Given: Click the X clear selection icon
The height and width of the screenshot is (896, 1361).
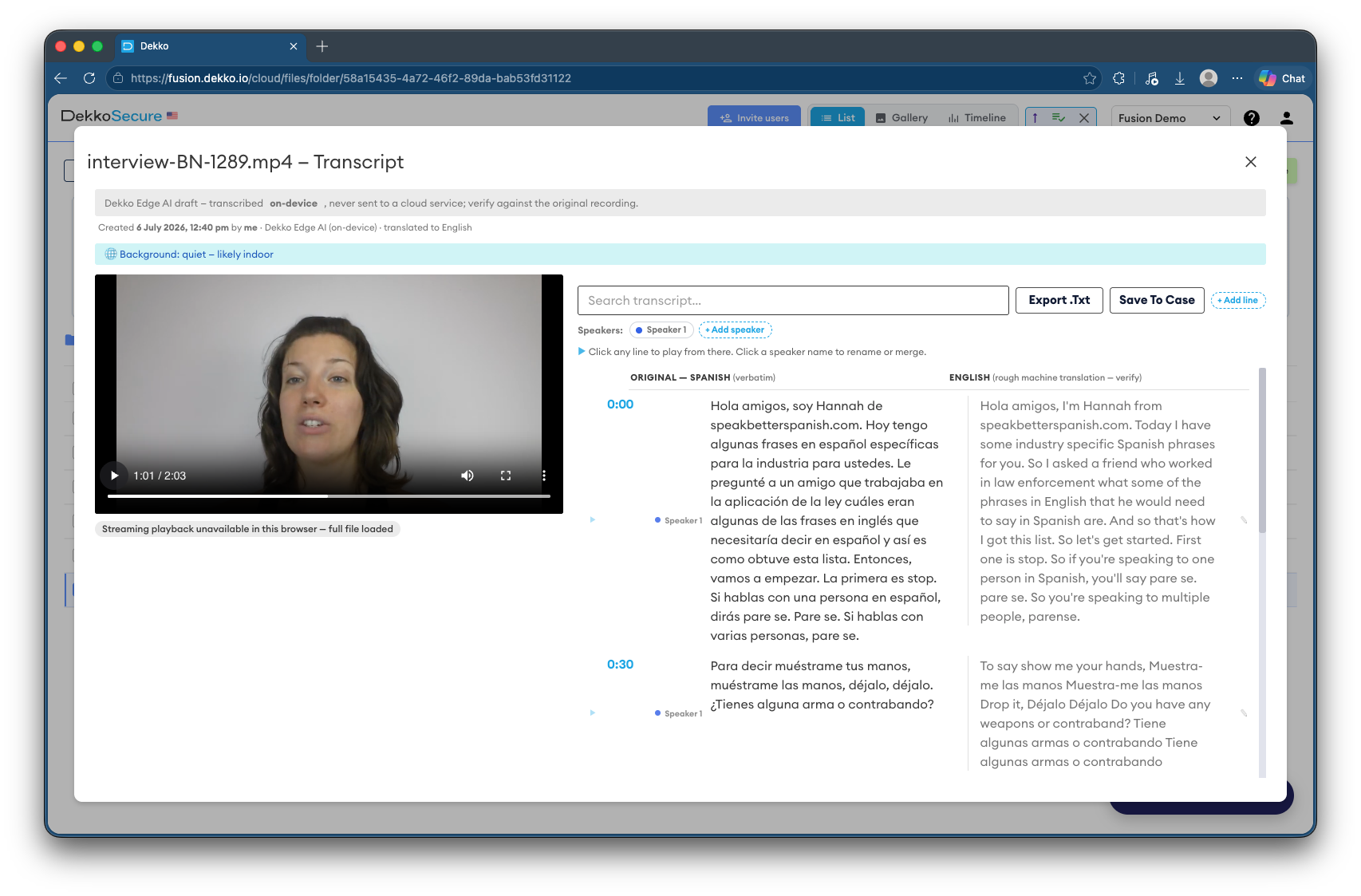Looking at the screenshot, I should coord(1084,118).
